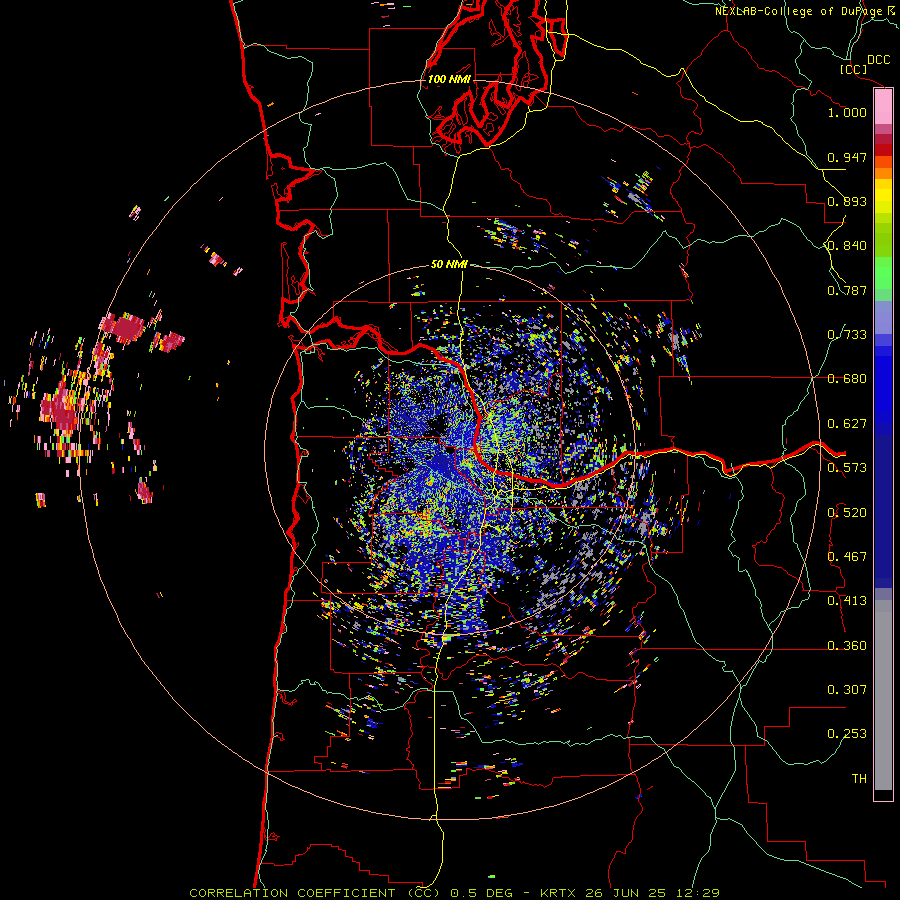Click the 0.733 legend value
This screenshot has width=900, height=900.
[x=847, y=335]
